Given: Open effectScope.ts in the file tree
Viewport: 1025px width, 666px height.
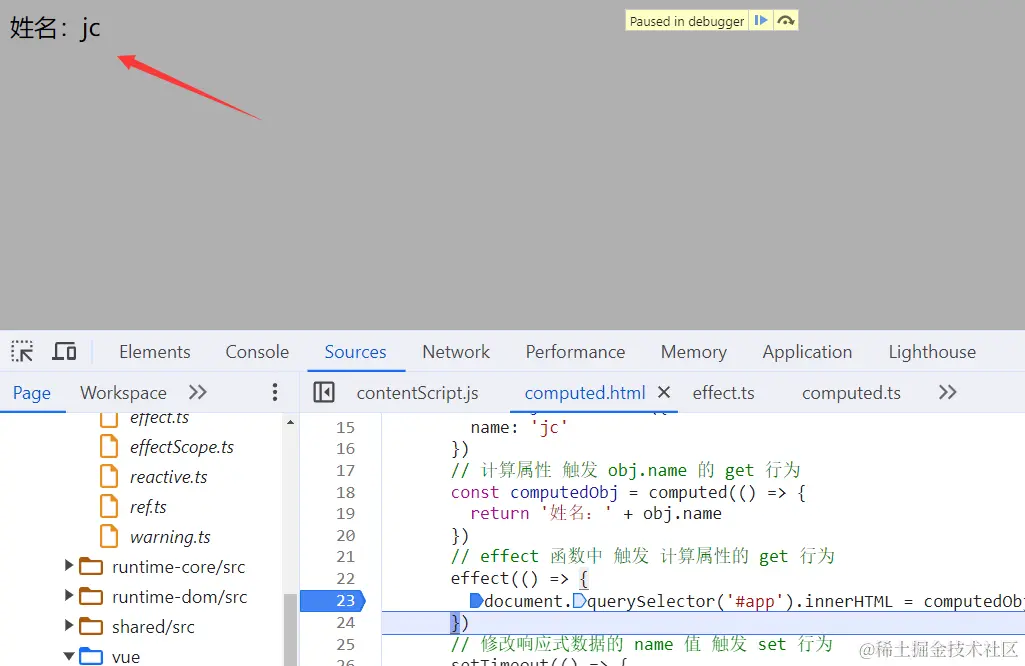Looking at the screenshot, I should tap(182, 447).
